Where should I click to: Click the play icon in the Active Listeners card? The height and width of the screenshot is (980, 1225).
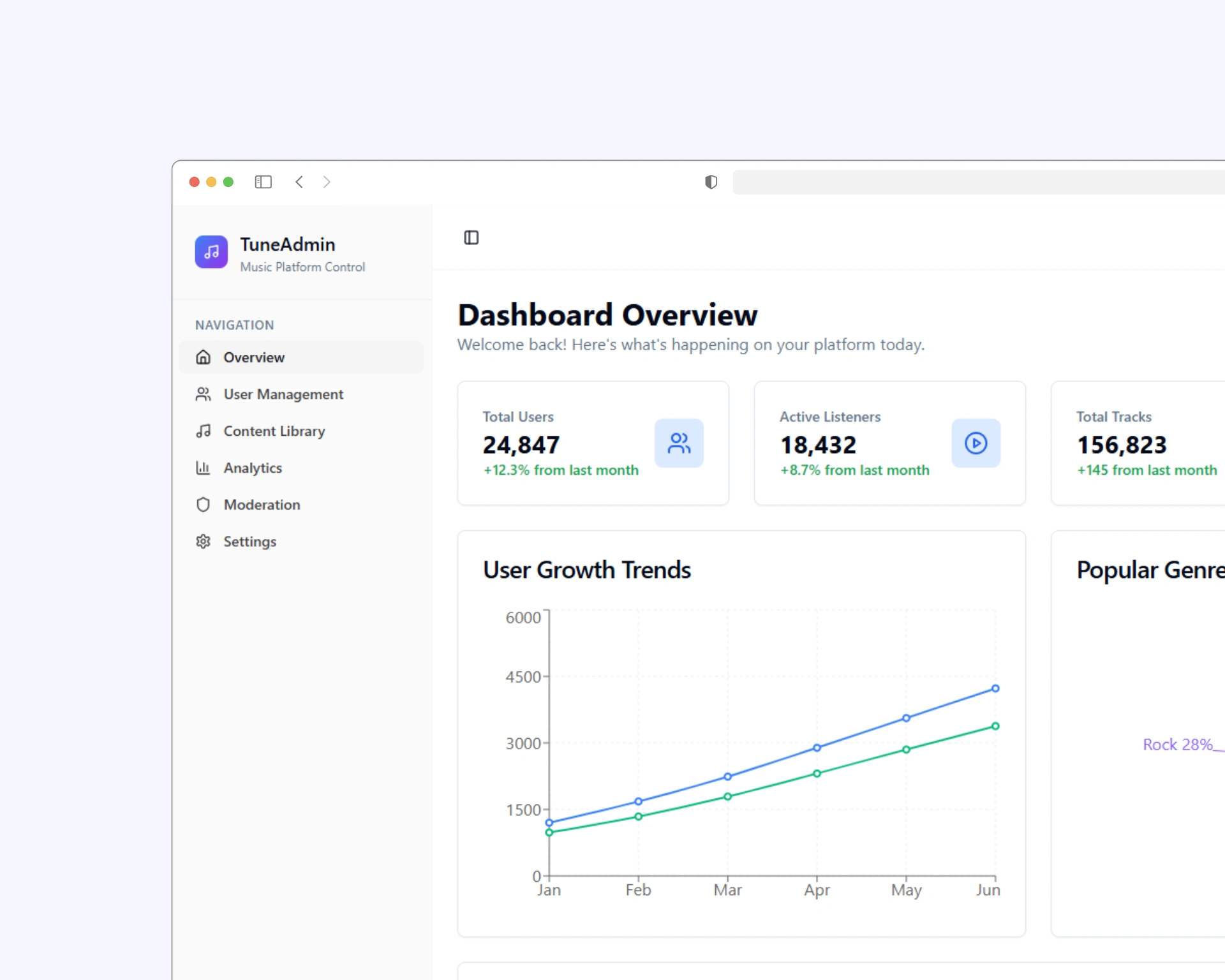point(976,443)
